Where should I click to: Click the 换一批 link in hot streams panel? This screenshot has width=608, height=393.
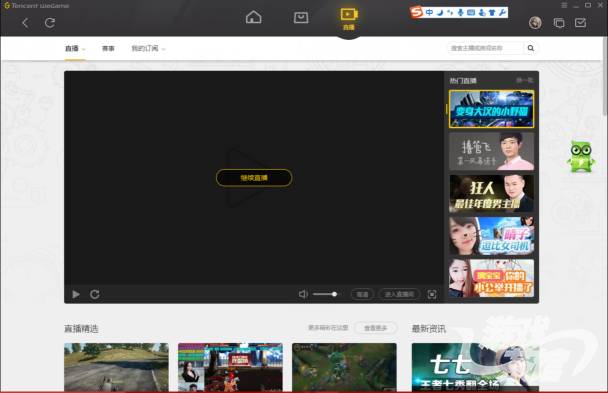(525, 80)
